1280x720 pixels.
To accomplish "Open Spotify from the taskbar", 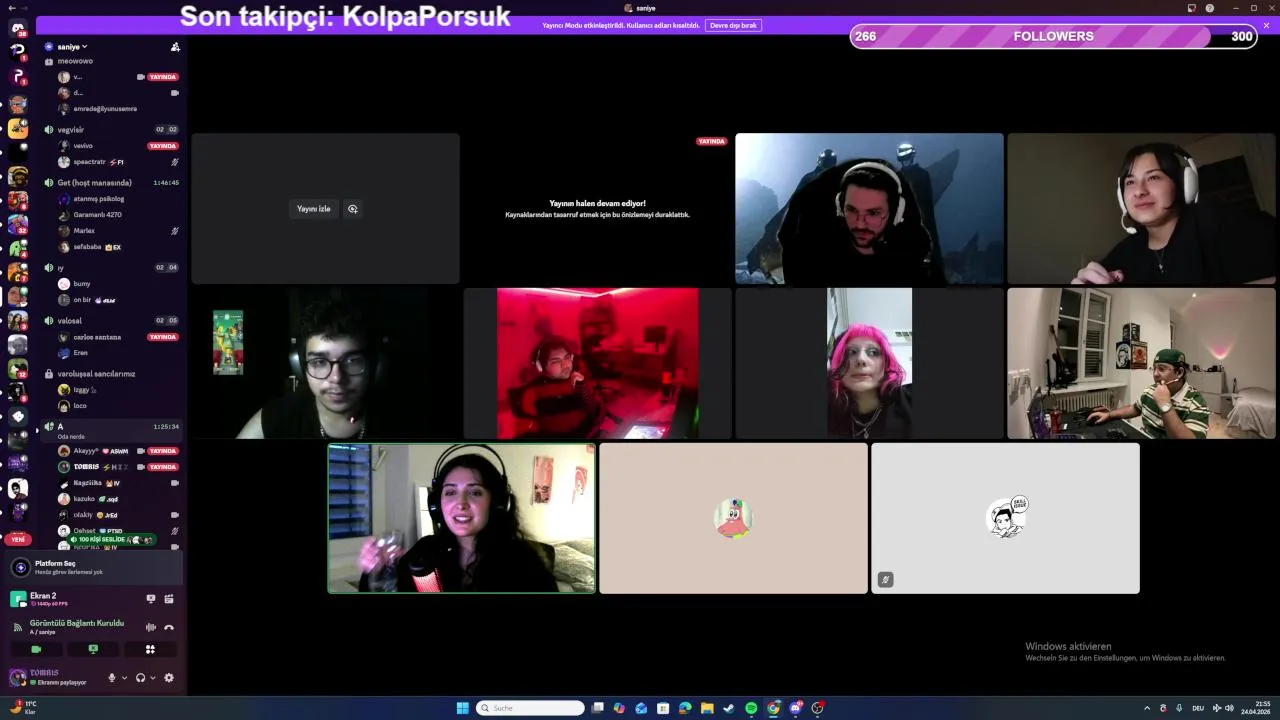I will pos(751,708).
